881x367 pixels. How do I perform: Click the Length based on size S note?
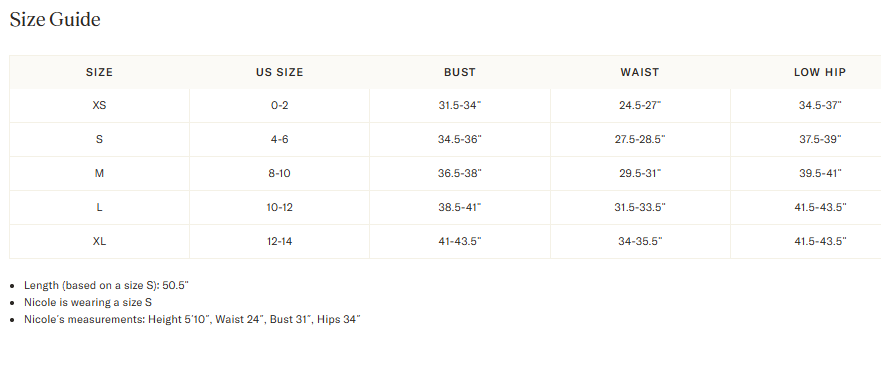(106, 285)
